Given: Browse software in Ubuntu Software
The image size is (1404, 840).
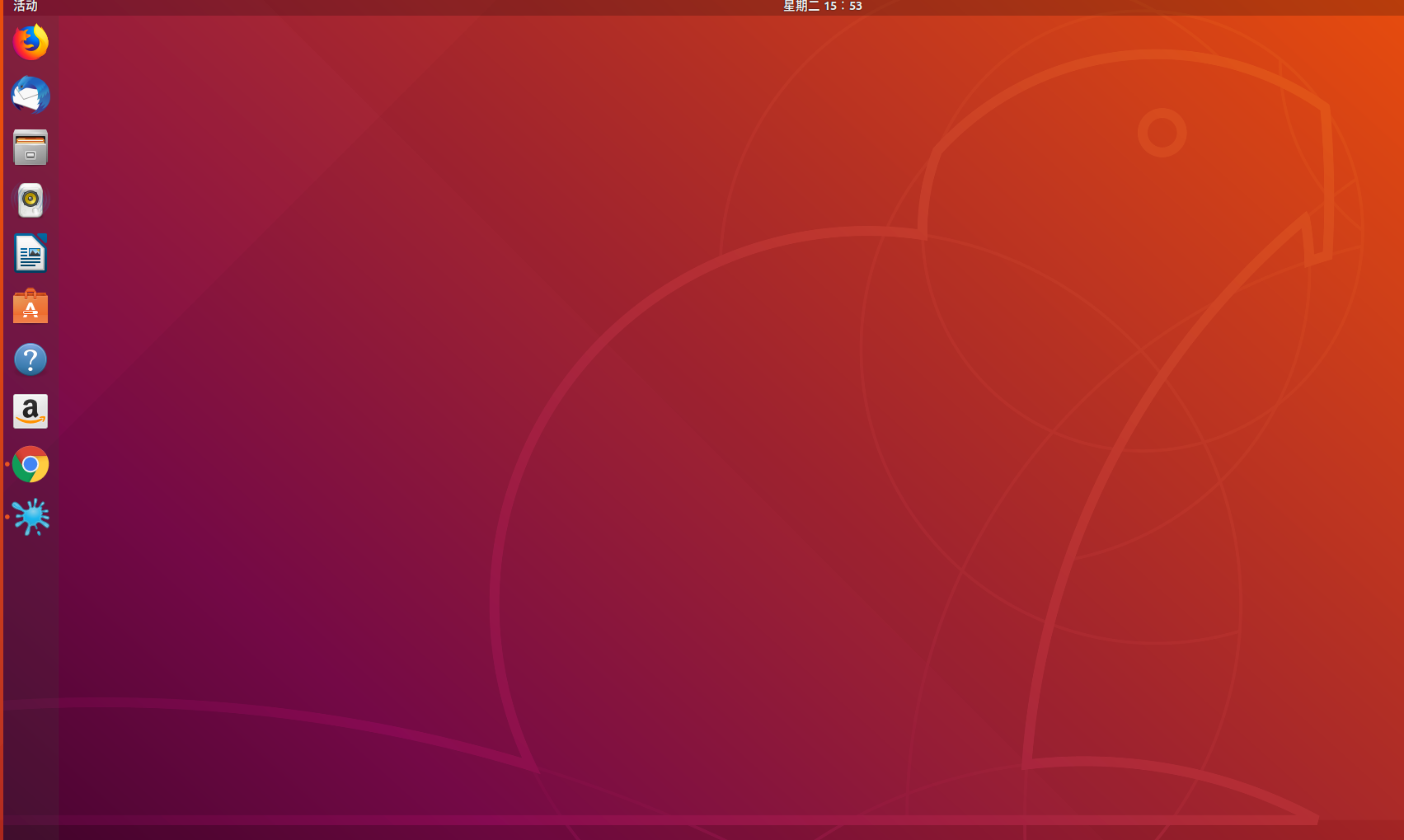Looking at the screenshot, I should [30, 306].
